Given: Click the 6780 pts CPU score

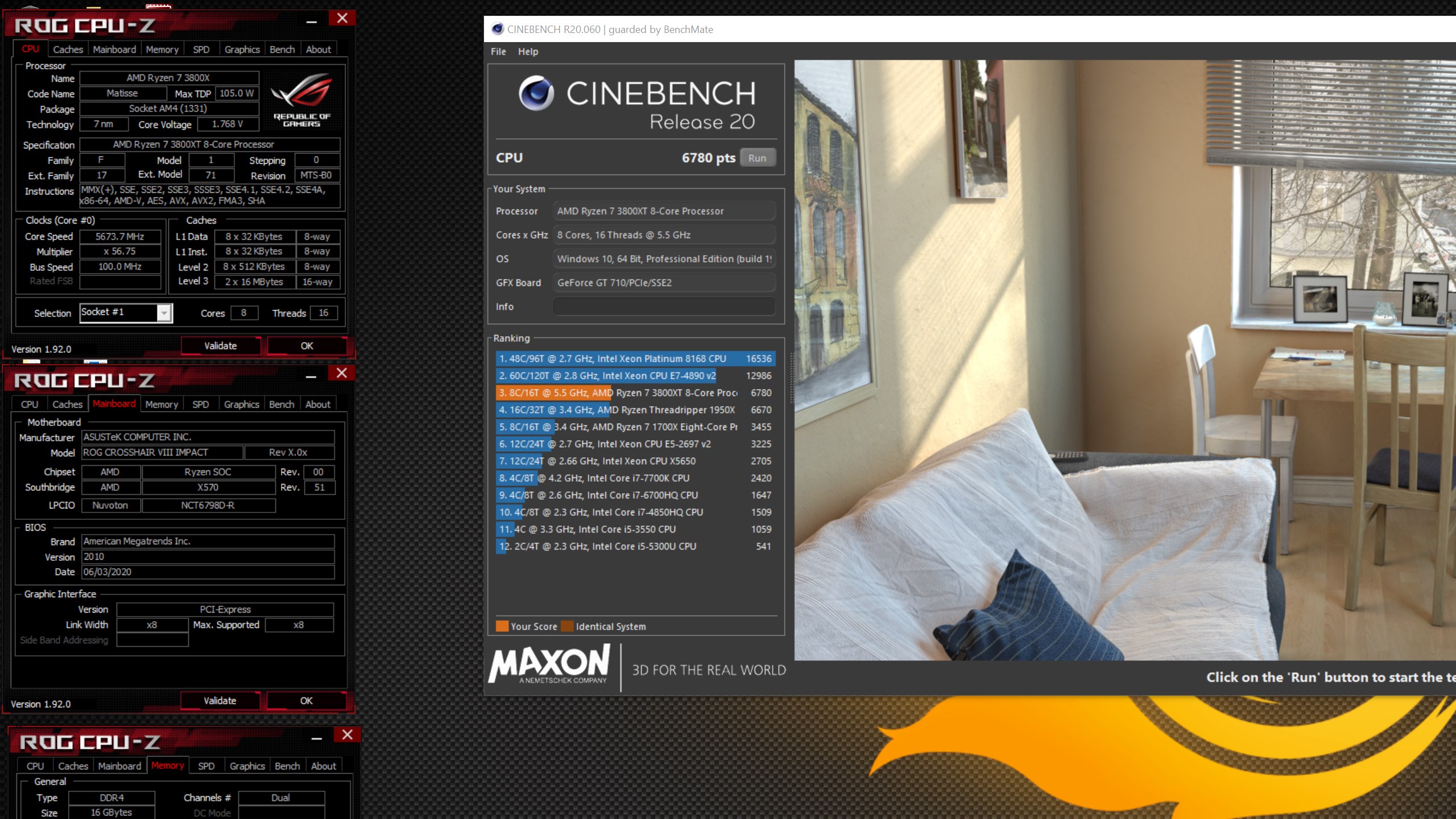Looking at the screenshot, I should (708, 158).
